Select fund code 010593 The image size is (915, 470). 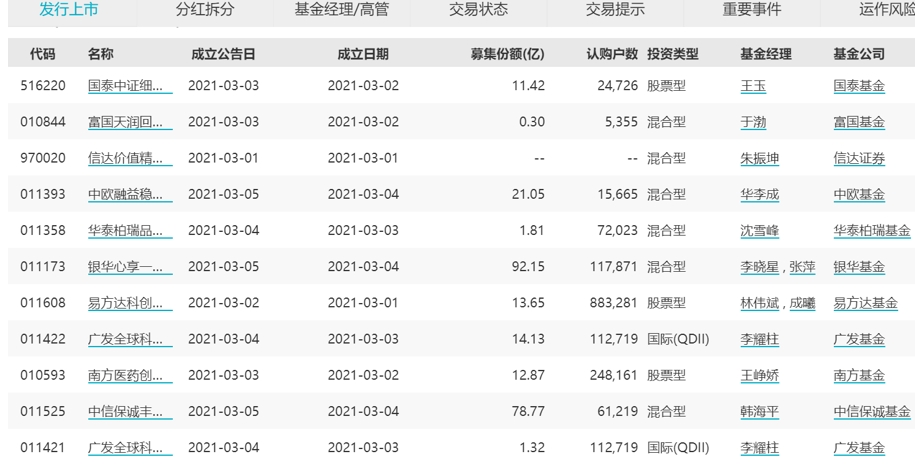(43, 375)
